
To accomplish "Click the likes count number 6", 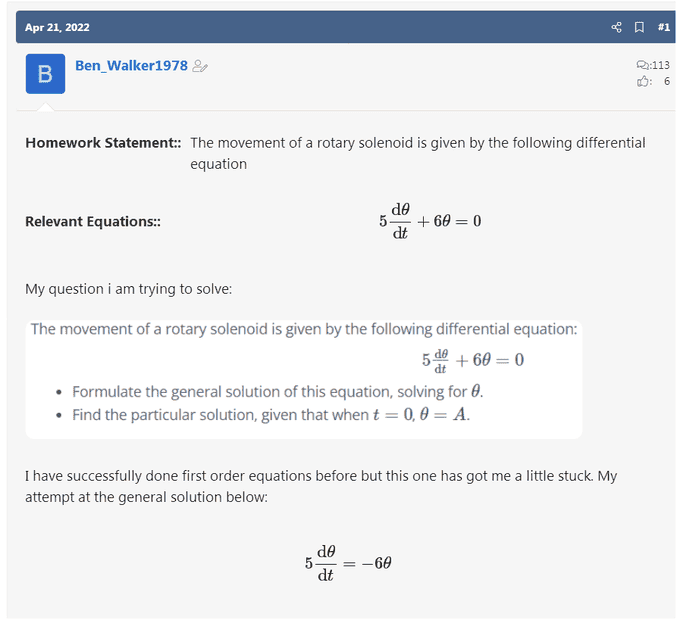I will click(666, 82).
